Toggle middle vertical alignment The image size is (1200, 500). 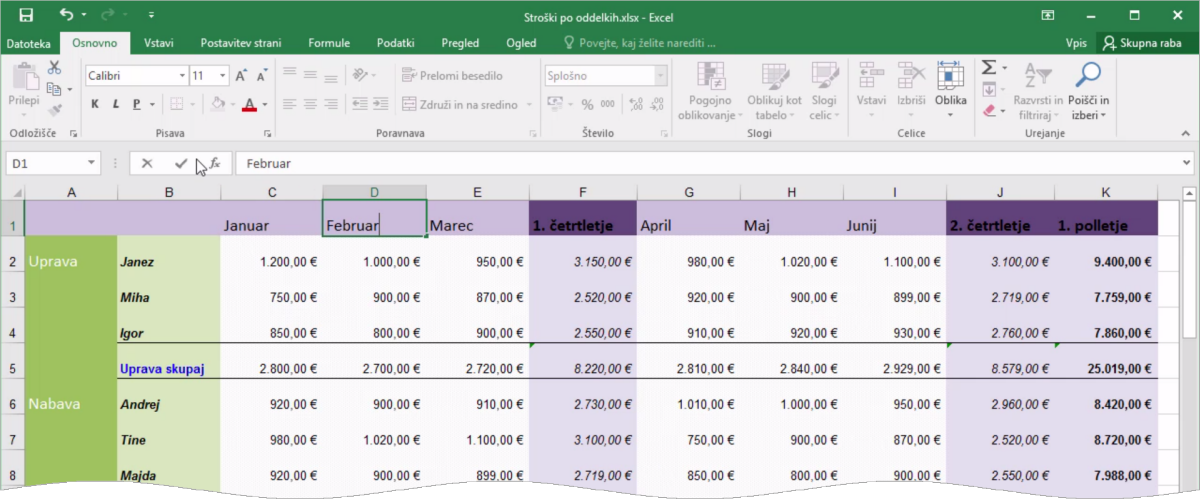pos(310,76)
